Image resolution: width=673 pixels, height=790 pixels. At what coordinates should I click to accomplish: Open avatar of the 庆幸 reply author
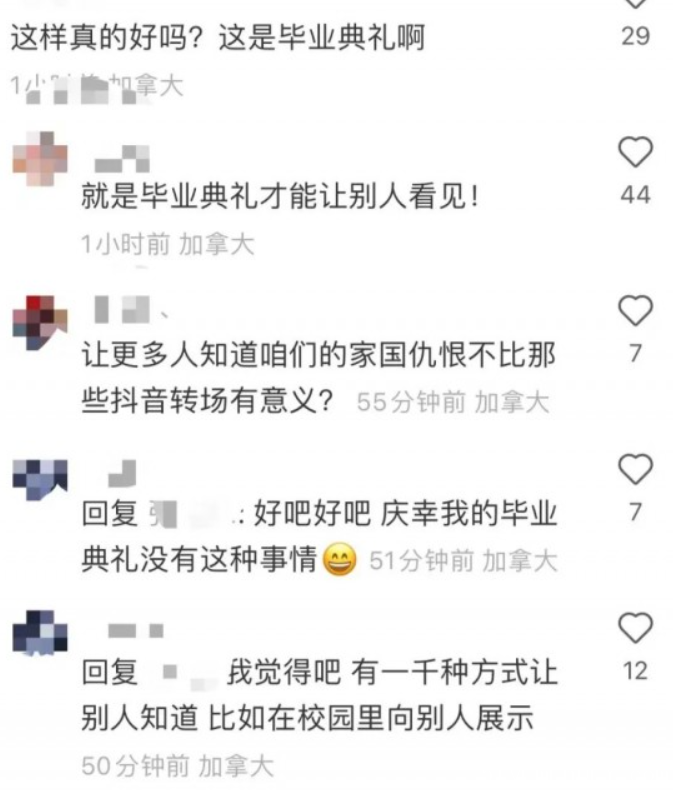point(40,479)
